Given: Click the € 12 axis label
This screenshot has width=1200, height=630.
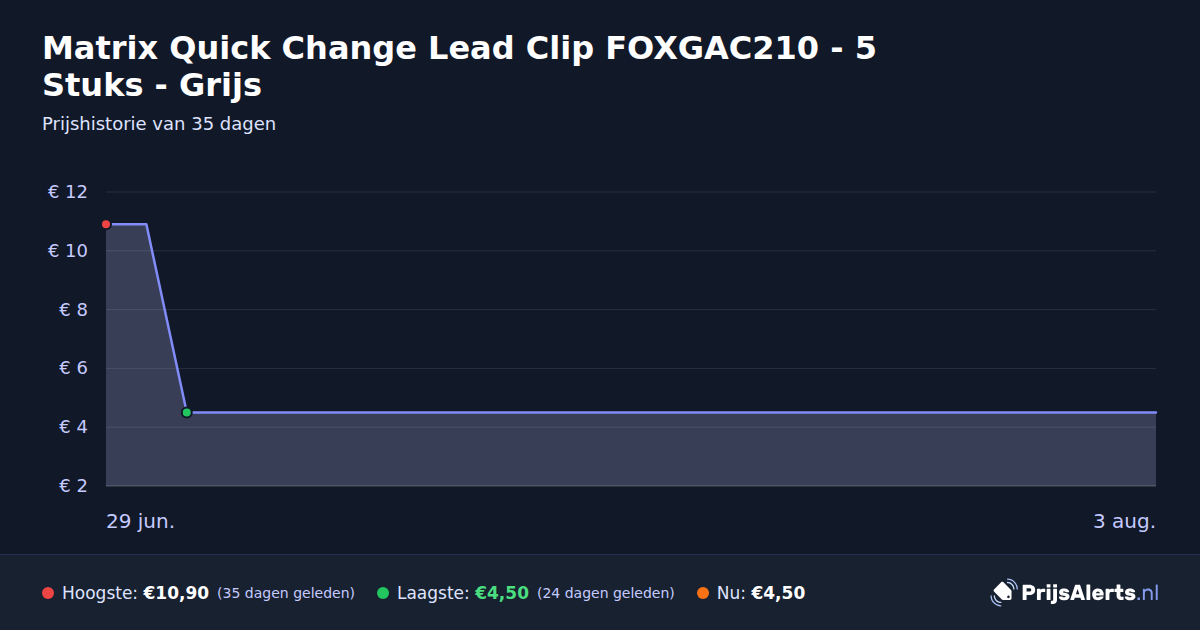Looking at the screenshot, I should coord(68,192).
